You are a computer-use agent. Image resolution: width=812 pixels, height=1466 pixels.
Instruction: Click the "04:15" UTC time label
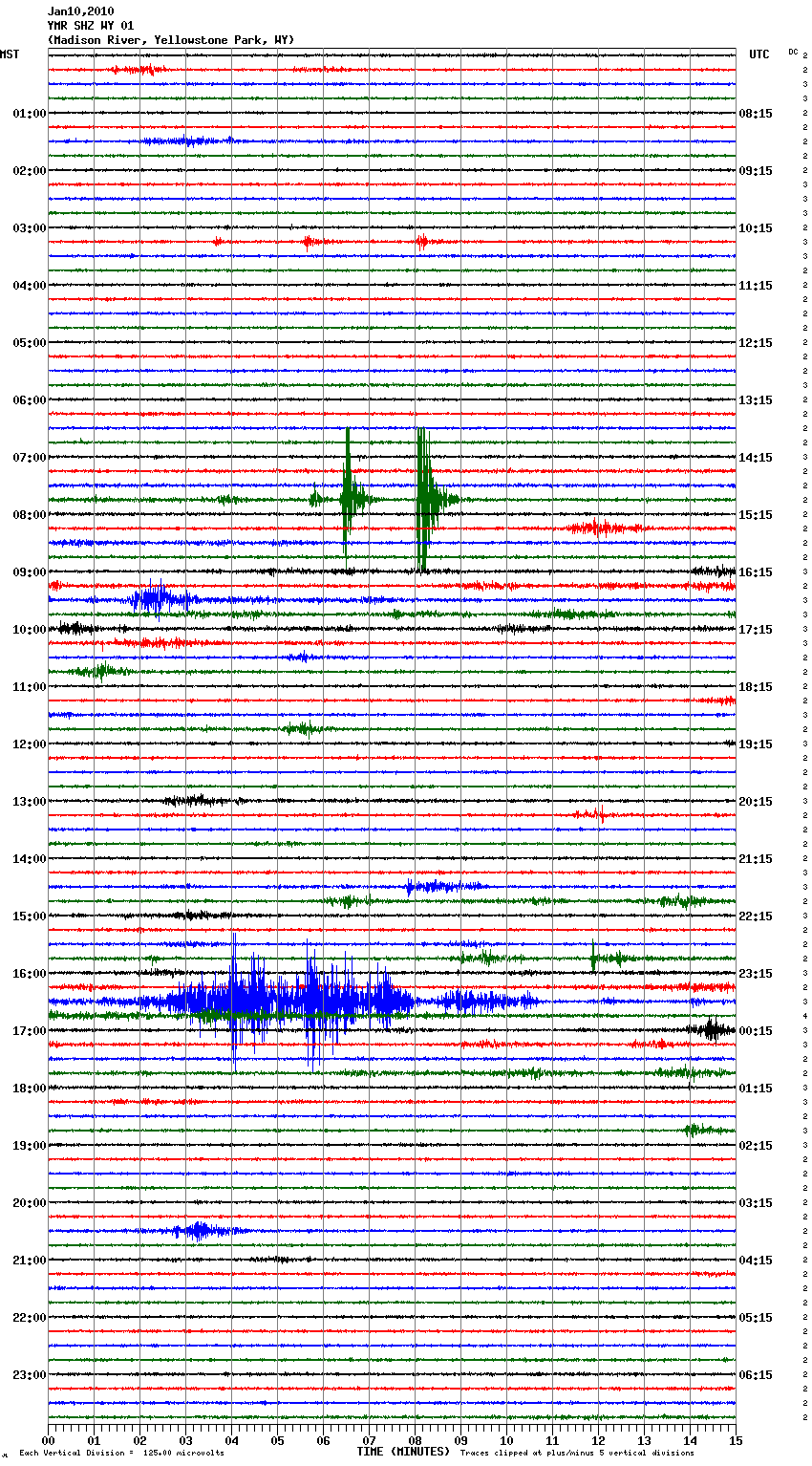(x=756, y=1261)
